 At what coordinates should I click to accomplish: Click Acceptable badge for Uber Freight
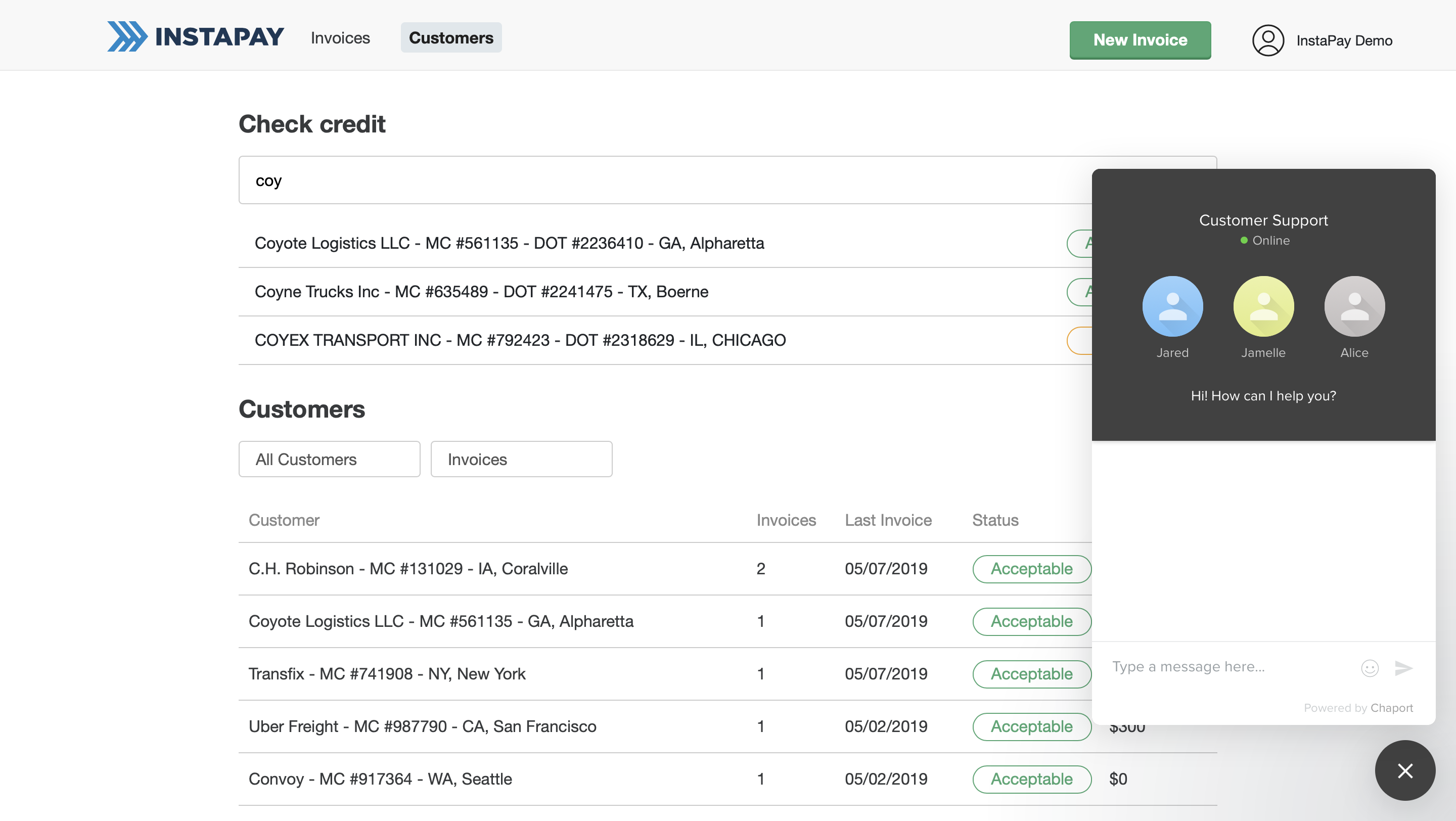point(1031,726)
